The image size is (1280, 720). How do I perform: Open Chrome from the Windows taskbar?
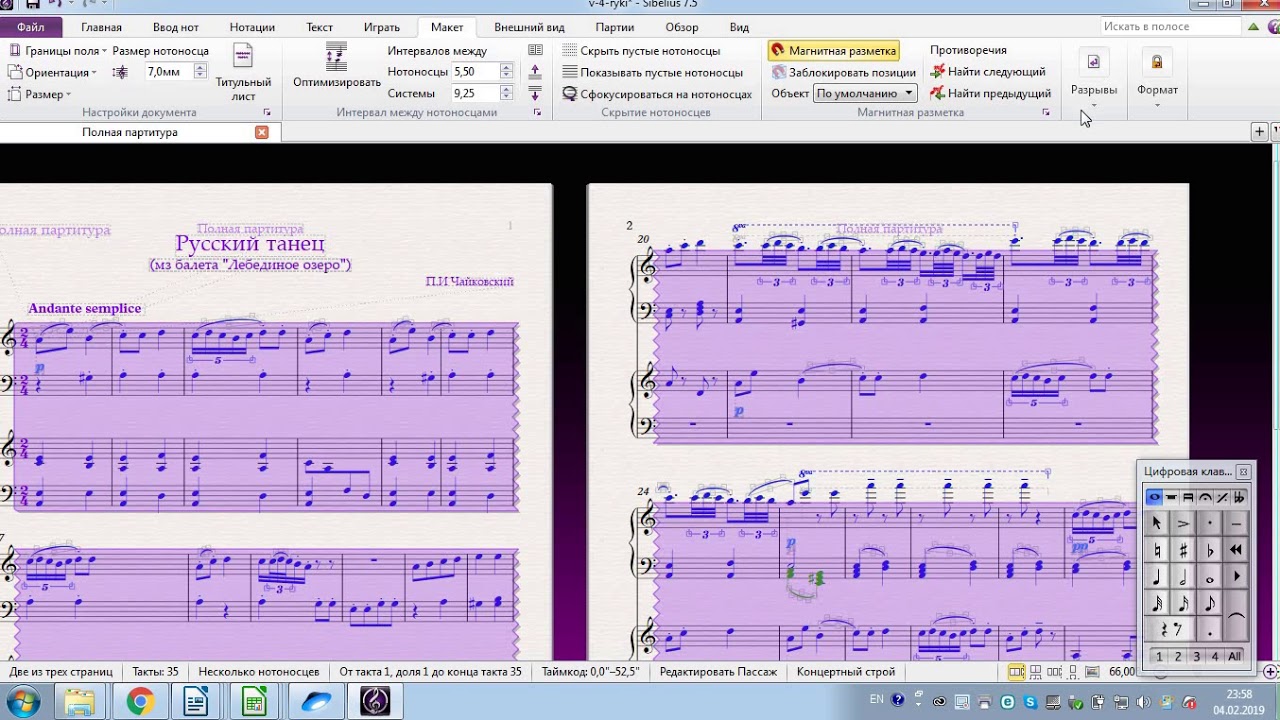click(139, 702)
